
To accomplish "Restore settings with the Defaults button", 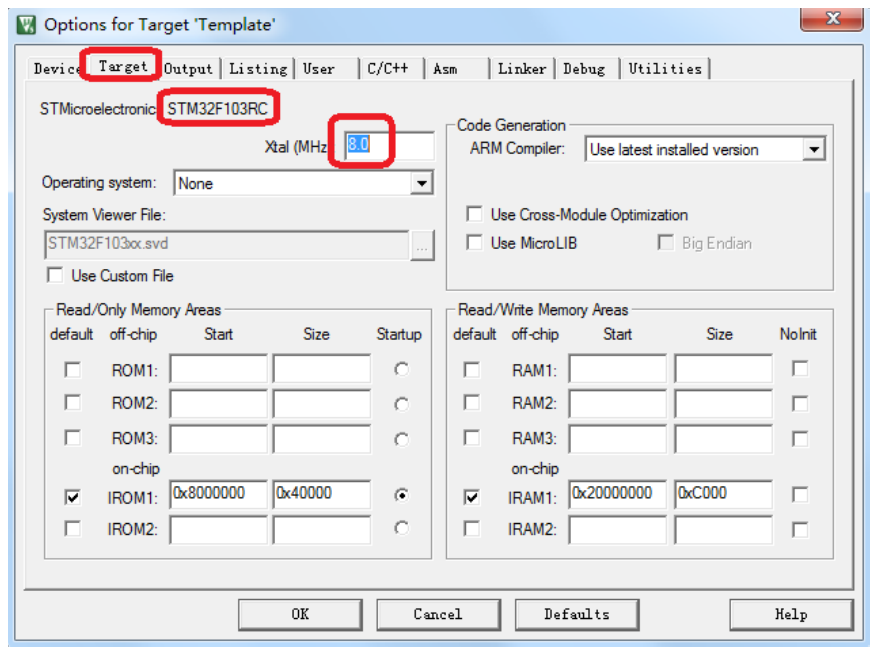I will [577, 615].
